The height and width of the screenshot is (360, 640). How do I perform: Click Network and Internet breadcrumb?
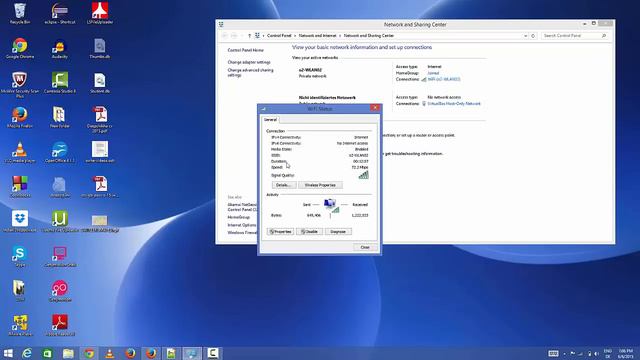click(317, 36)
